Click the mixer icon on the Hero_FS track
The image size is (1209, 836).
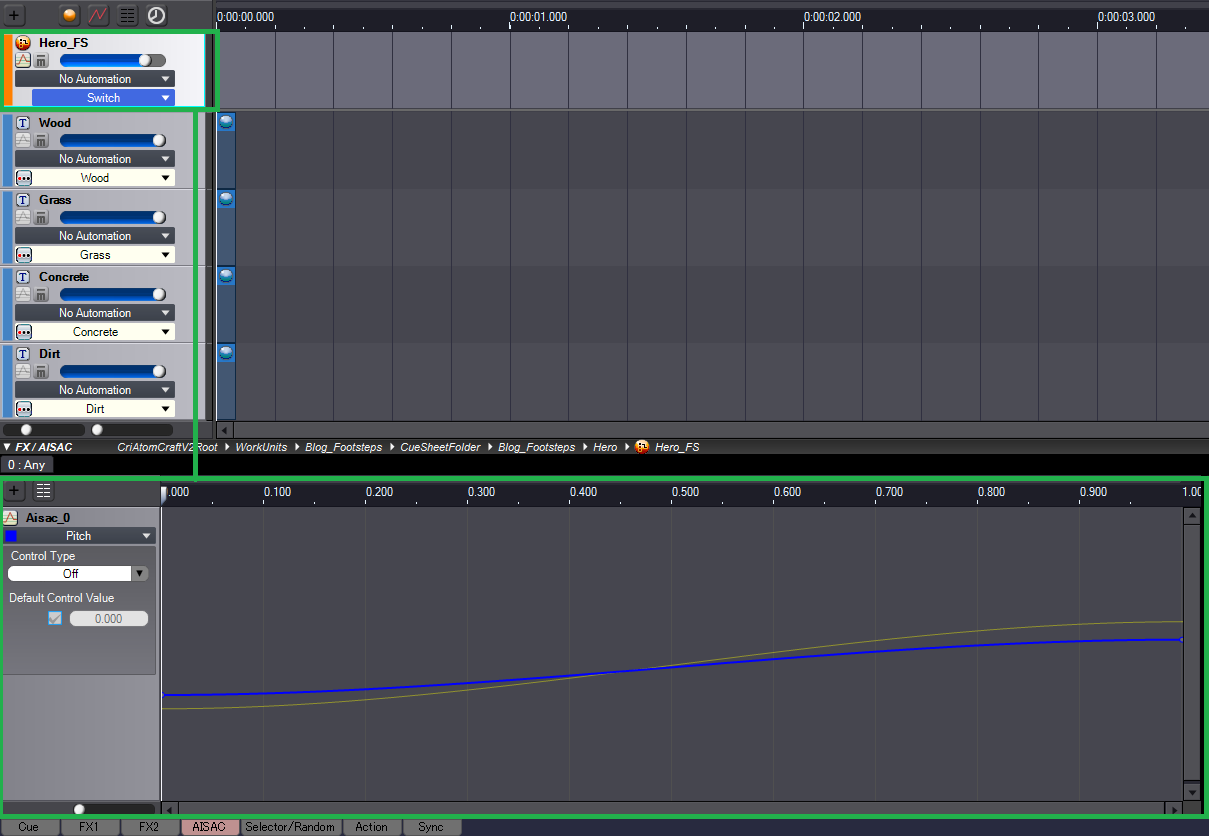41,61
